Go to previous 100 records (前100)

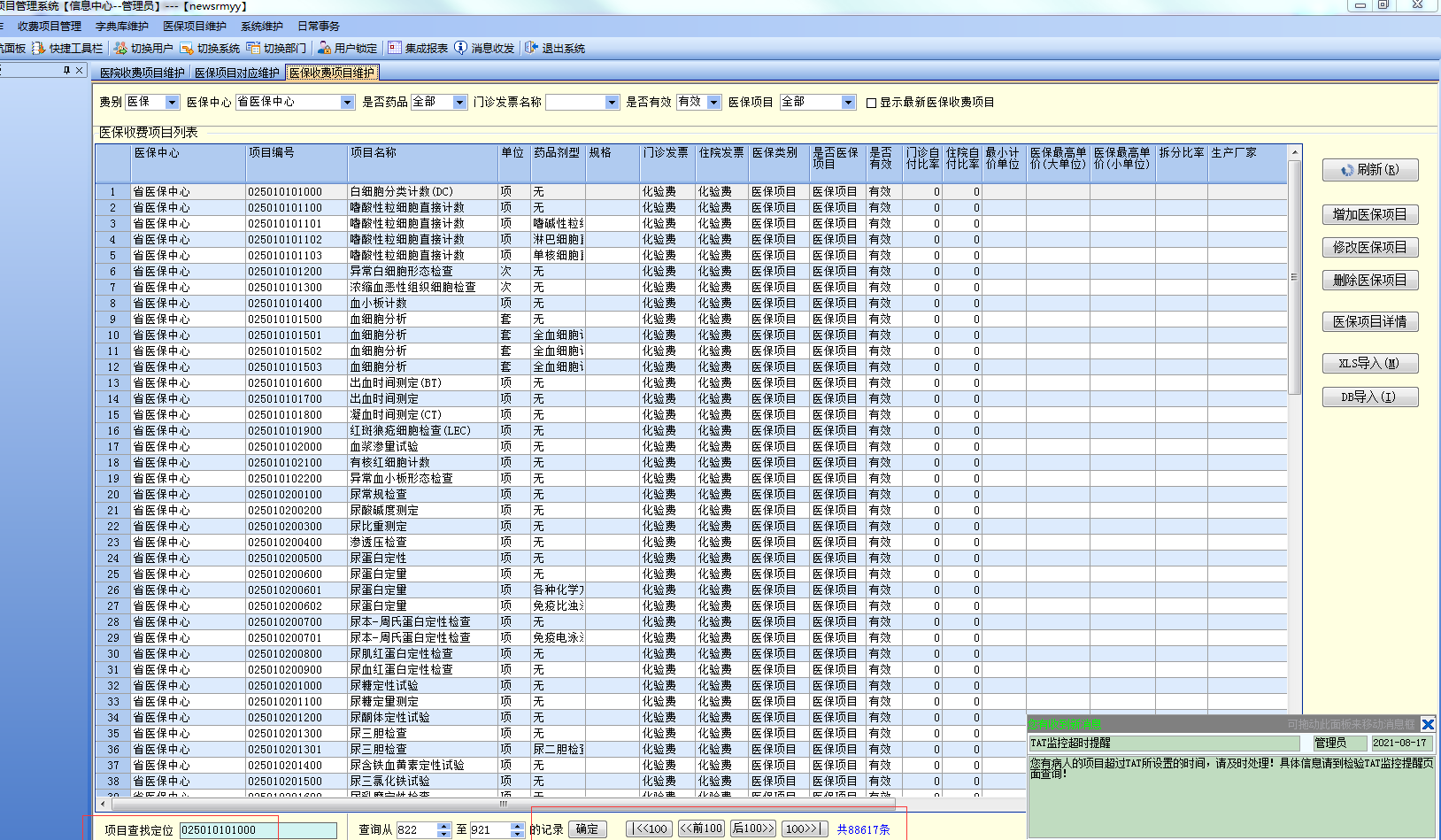(701, 829)
